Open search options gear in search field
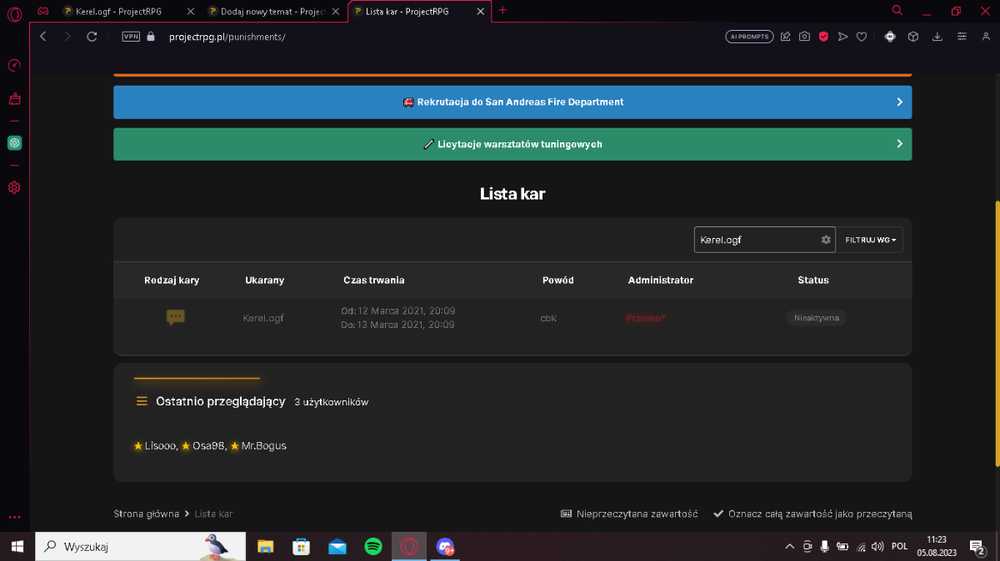This screenshot has height=561, width=1000. click(x=826, y=240)
